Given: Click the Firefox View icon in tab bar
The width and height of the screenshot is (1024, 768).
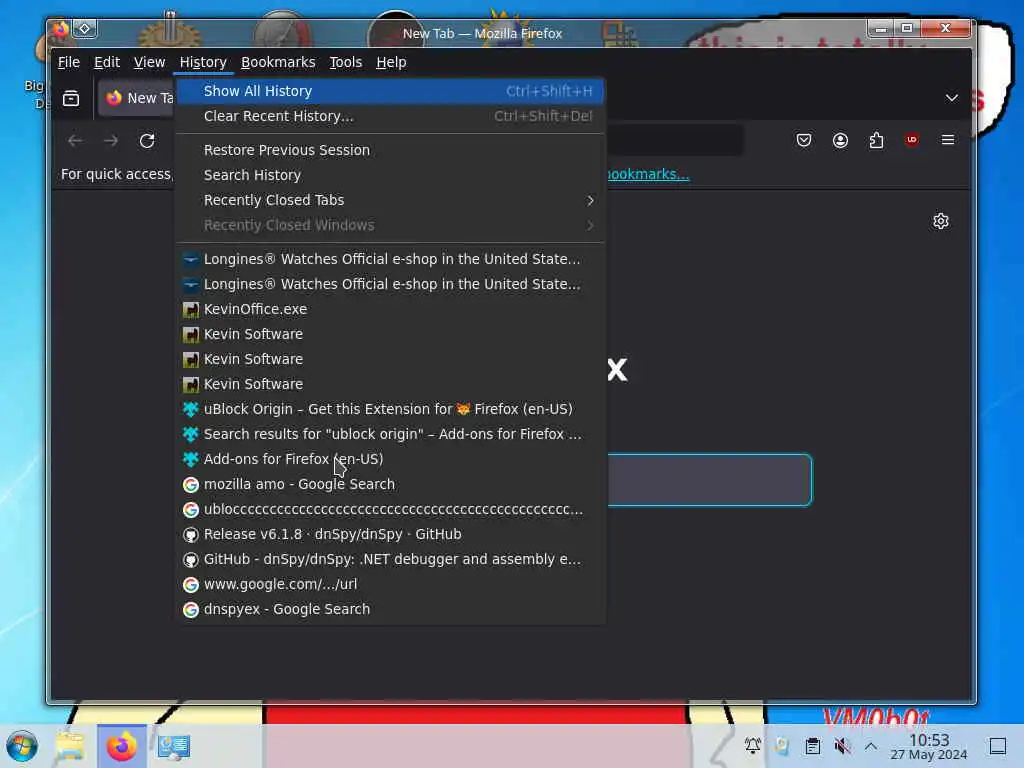Looking at the screenshot, I should pos(71,98).
